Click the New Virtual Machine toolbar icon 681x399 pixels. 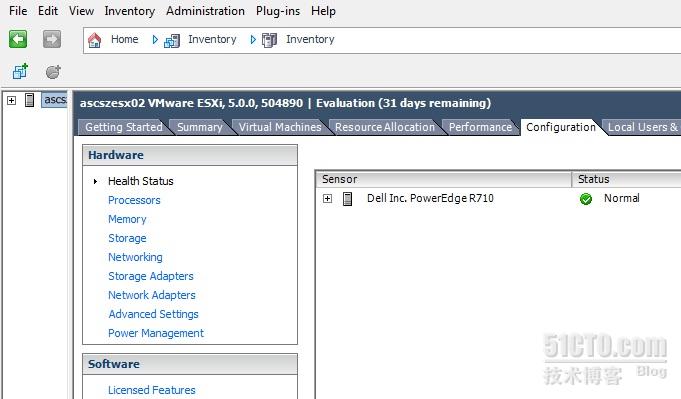click(20, 72)
